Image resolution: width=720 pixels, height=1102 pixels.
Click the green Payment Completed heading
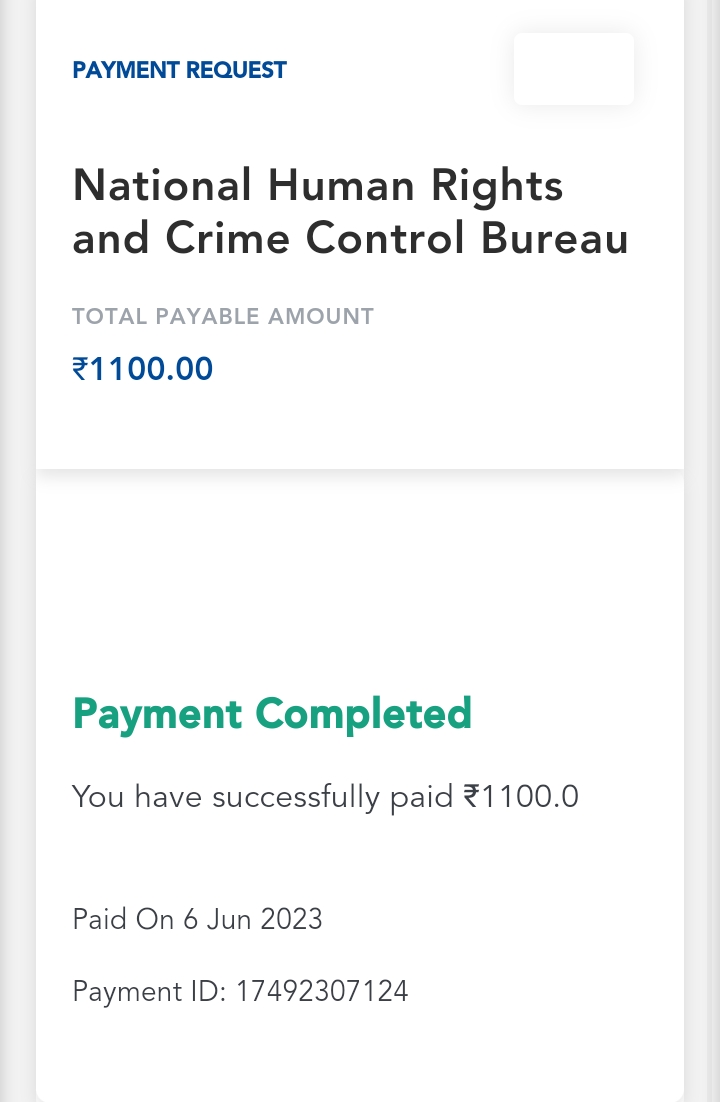pyautogui.click(x=272, y=714)
